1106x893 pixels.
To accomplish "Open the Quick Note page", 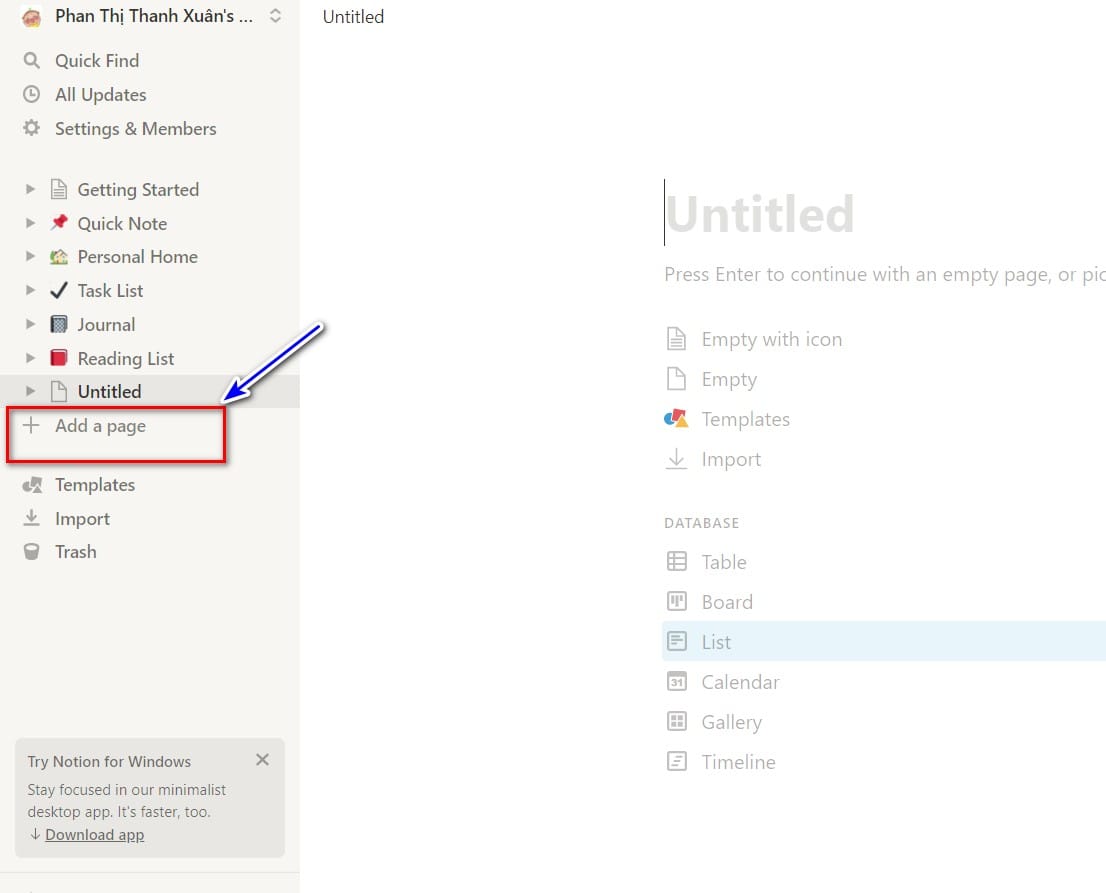I will pyautogui.click(x=122, y=224).
